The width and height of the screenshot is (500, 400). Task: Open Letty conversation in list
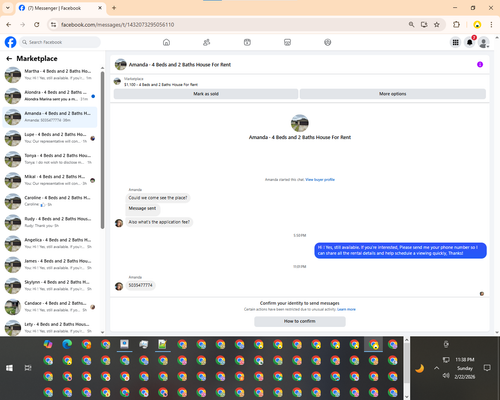(50, 328)
